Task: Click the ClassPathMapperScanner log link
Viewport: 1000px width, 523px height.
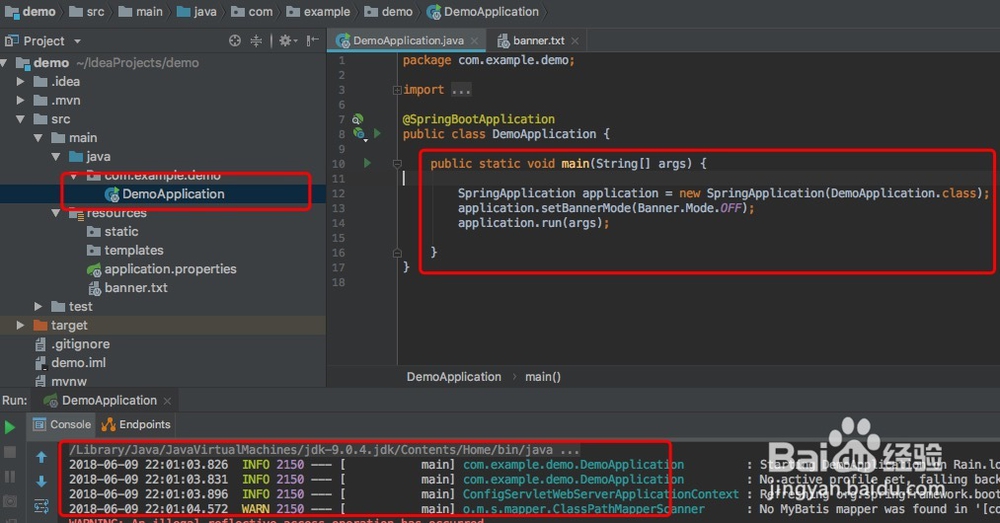Action: point(584,509)
